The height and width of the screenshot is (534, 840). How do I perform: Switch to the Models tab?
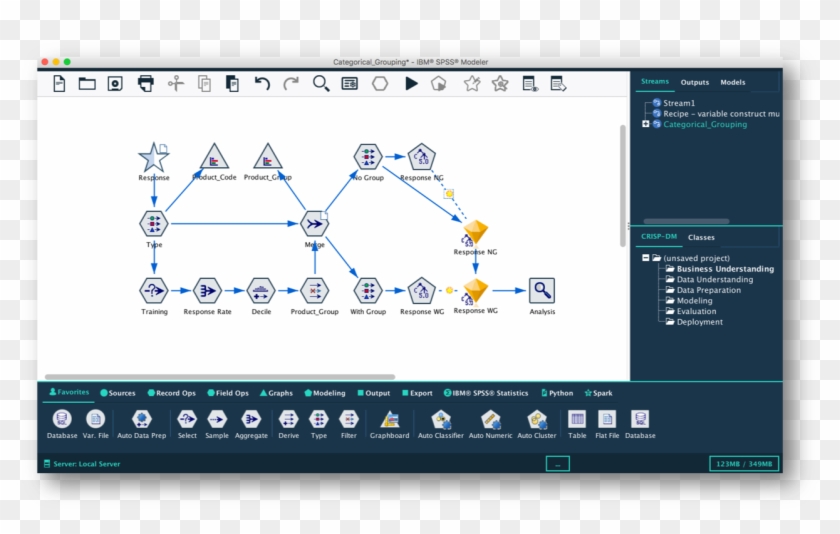click(732, 82)
